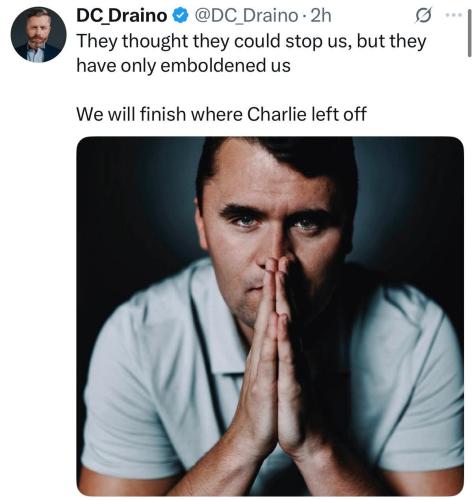Click the line 'have only emboldened us'
475x500 pixels.
click(x=183, y=65)
